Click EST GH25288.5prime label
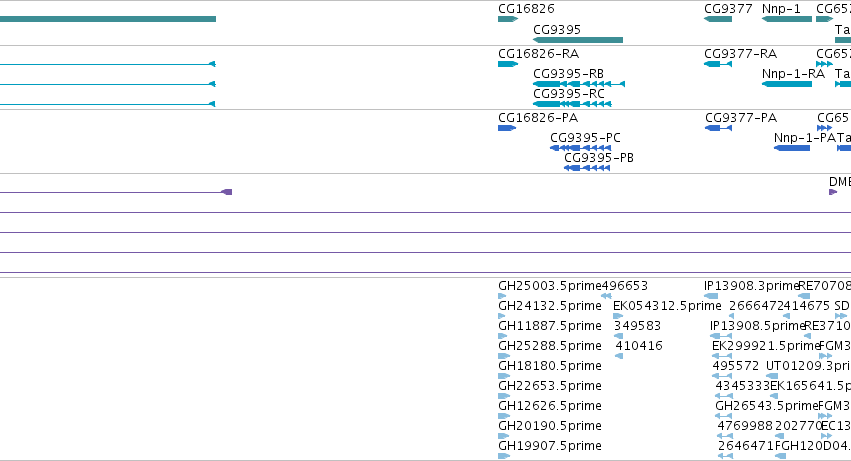Viewport: 851px width, 461px height. coord(550,346)
